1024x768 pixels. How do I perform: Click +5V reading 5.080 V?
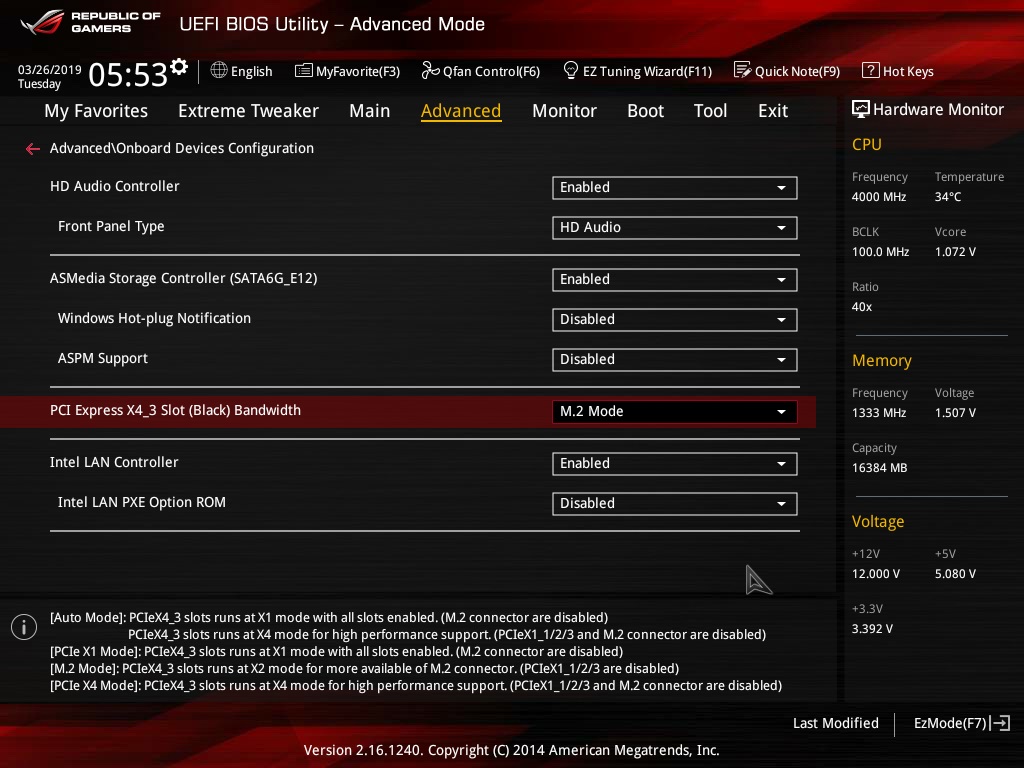pos(955,574)
